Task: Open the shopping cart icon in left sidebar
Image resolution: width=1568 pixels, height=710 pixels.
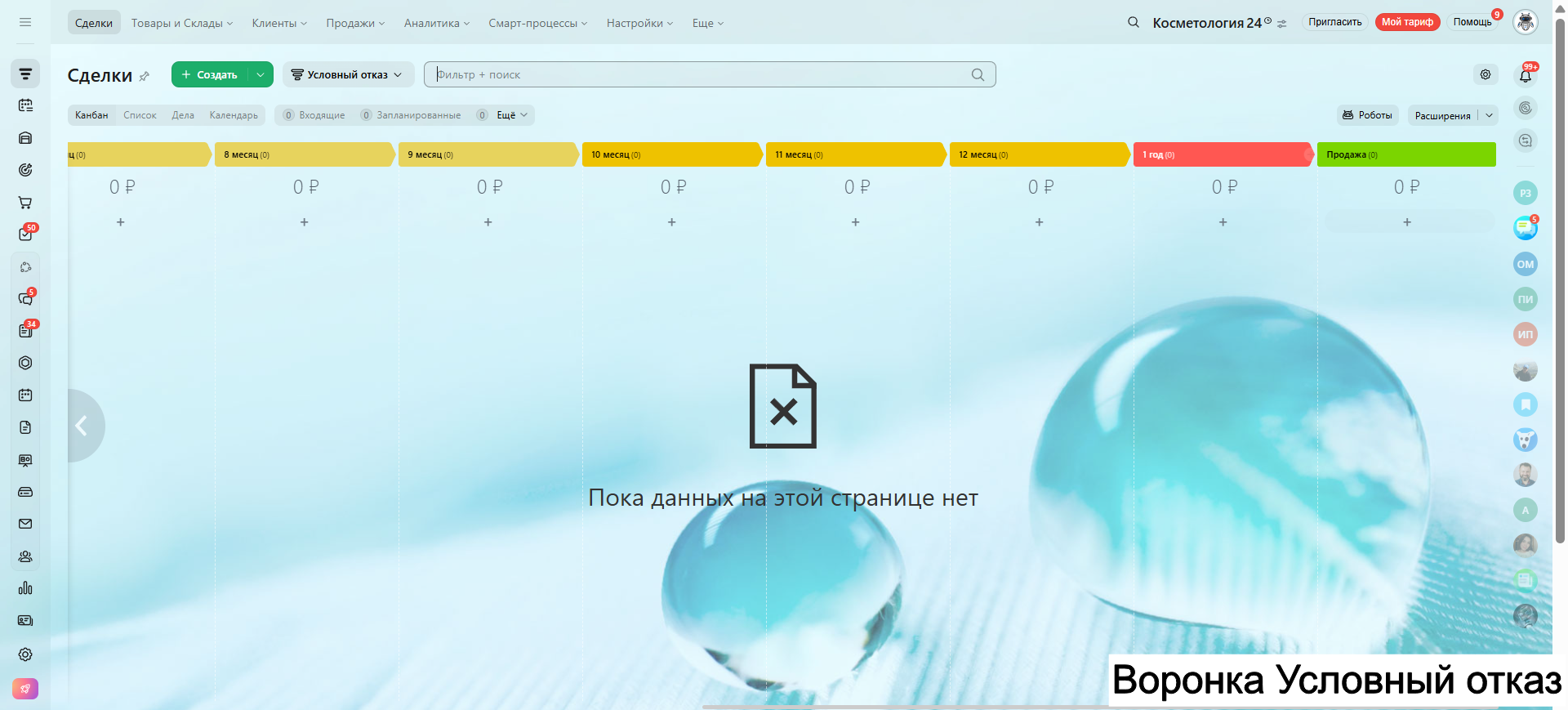Action: click(25, 203)
